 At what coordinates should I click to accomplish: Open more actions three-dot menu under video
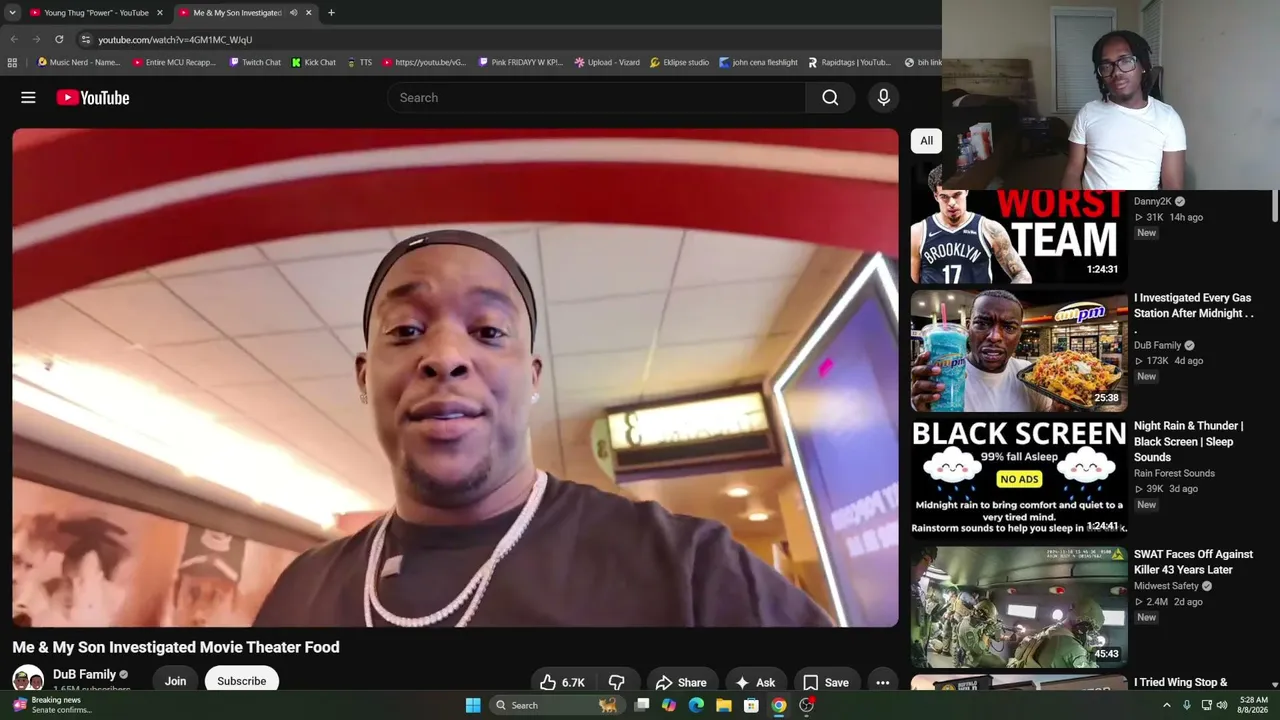click(x=882, y=682)
